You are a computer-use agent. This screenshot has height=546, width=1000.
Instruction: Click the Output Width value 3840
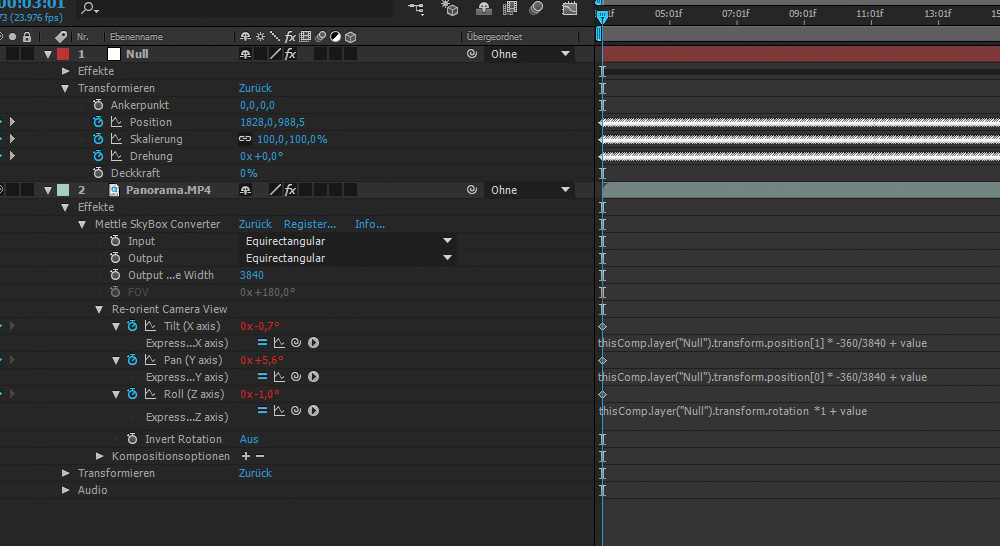pos(252,275)
